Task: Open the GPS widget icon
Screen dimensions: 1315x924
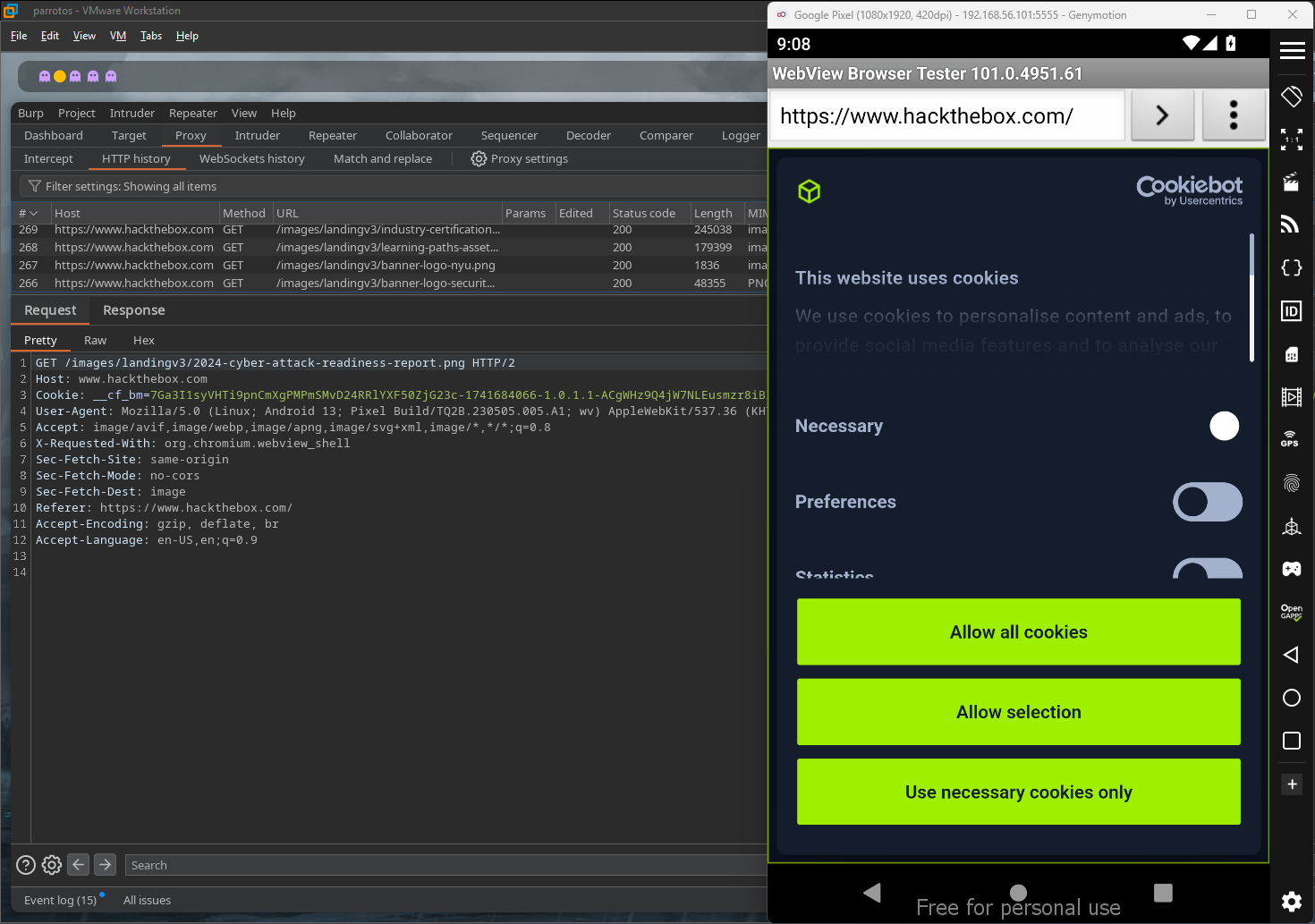Action: [x=1290, y=439]
